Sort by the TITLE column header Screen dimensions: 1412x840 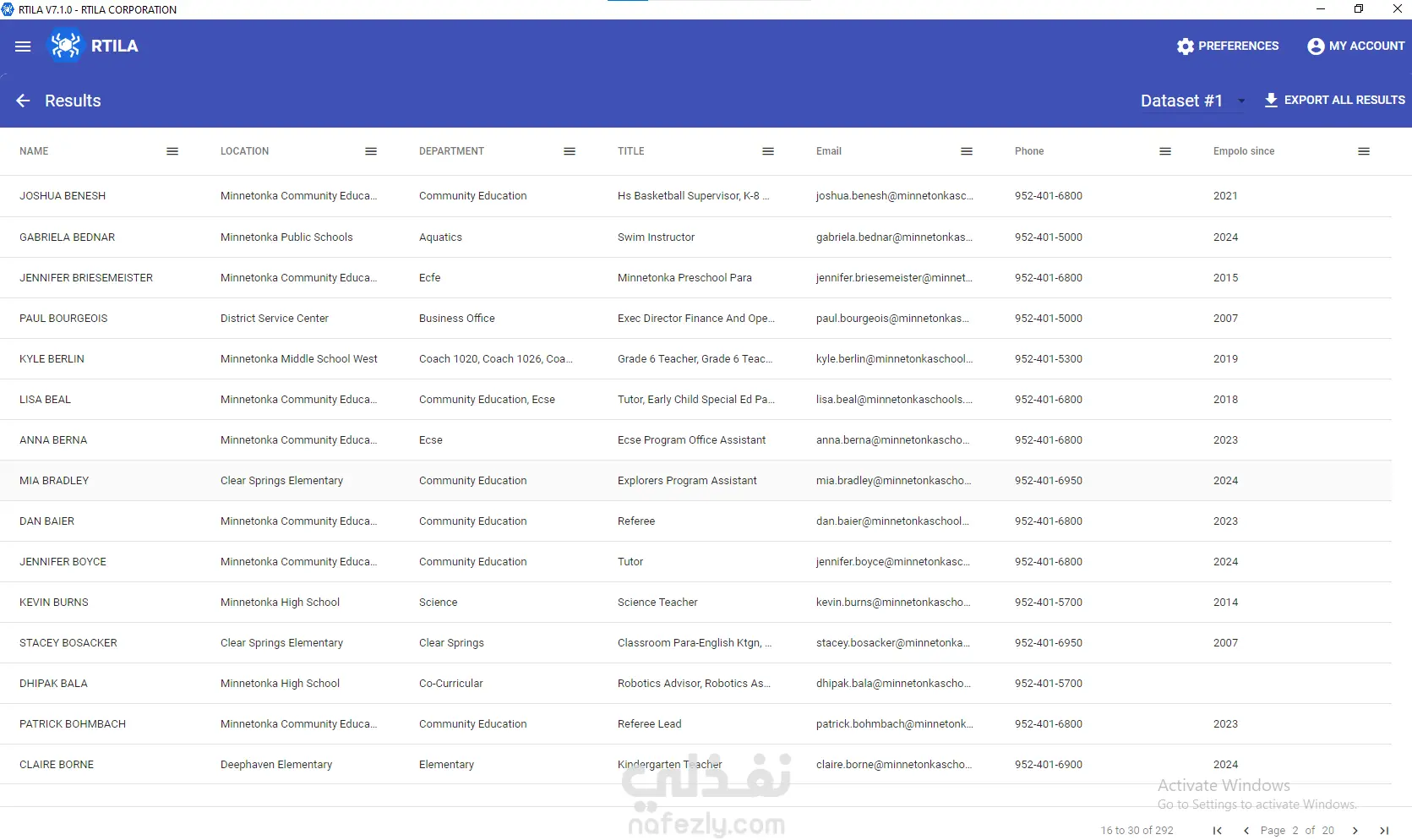point(631,151)
